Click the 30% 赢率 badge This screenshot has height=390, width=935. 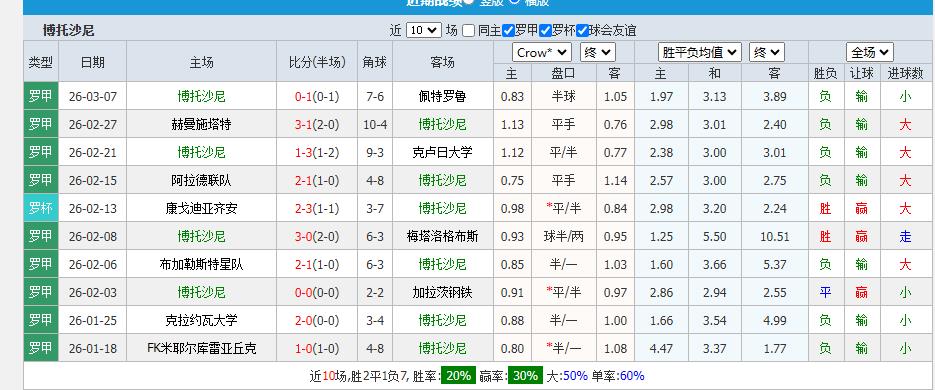click(x=526, y=376)
